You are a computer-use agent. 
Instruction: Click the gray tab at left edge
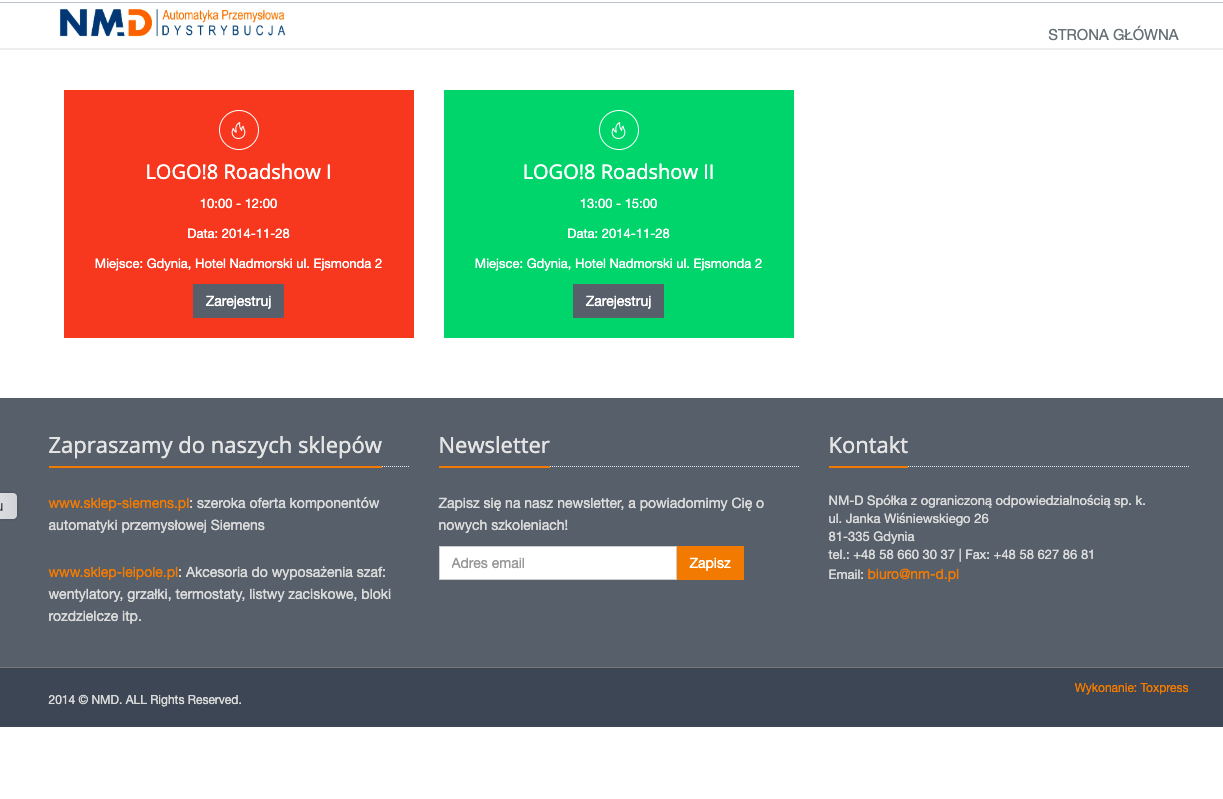click(x=7, y=506)
